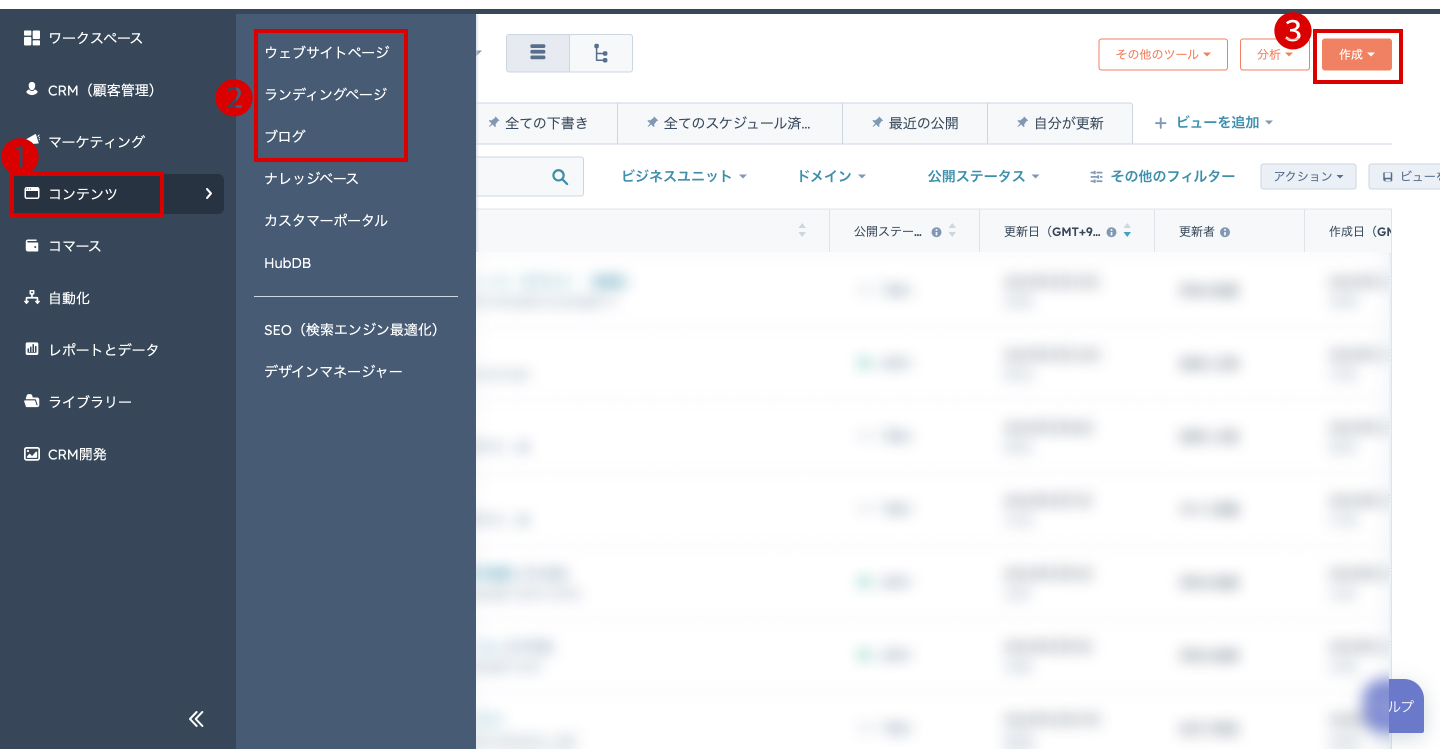1440x749 pixels.
Task: Collapse the sidebar with double-chevron icon
Action: pos(196,718)
